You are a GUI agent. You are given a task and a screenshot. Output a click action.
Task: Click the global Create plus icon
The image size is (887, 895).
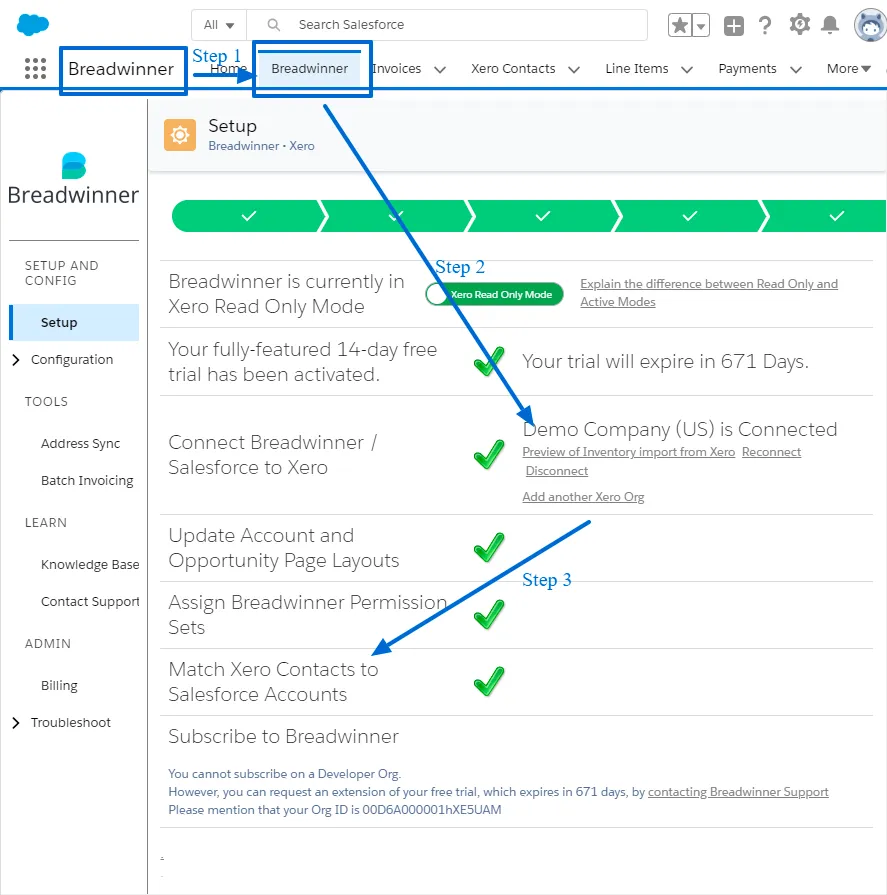point(733,25)
